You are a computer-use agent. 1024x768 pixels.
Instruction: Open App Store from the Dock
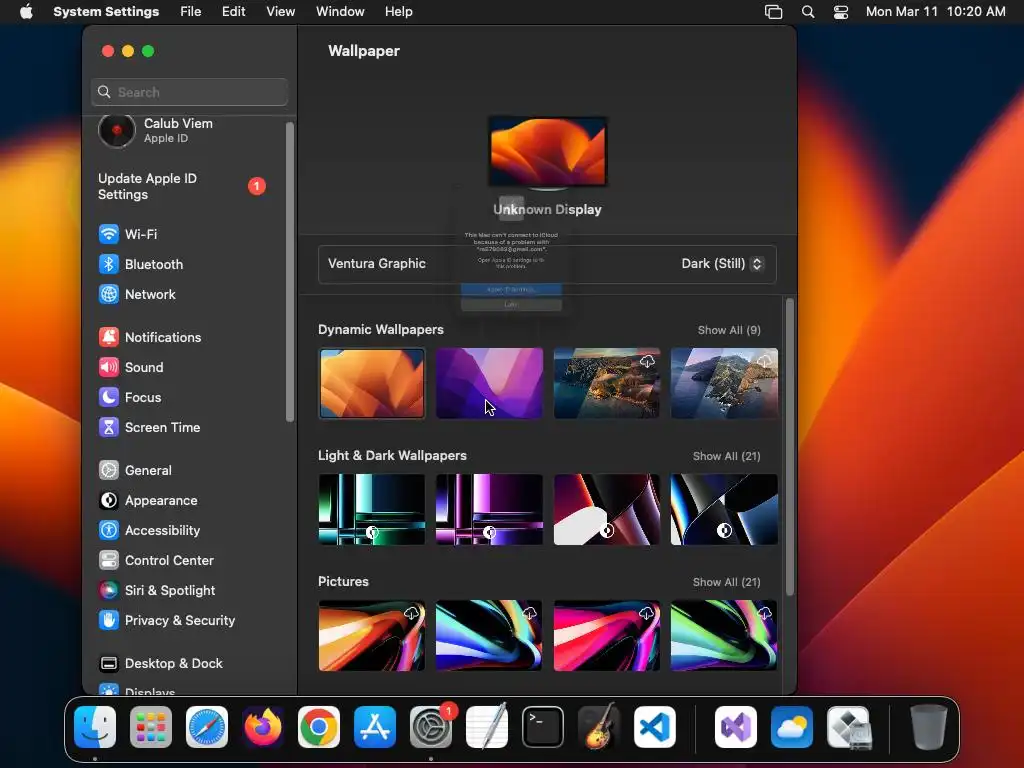pos(375,727)
